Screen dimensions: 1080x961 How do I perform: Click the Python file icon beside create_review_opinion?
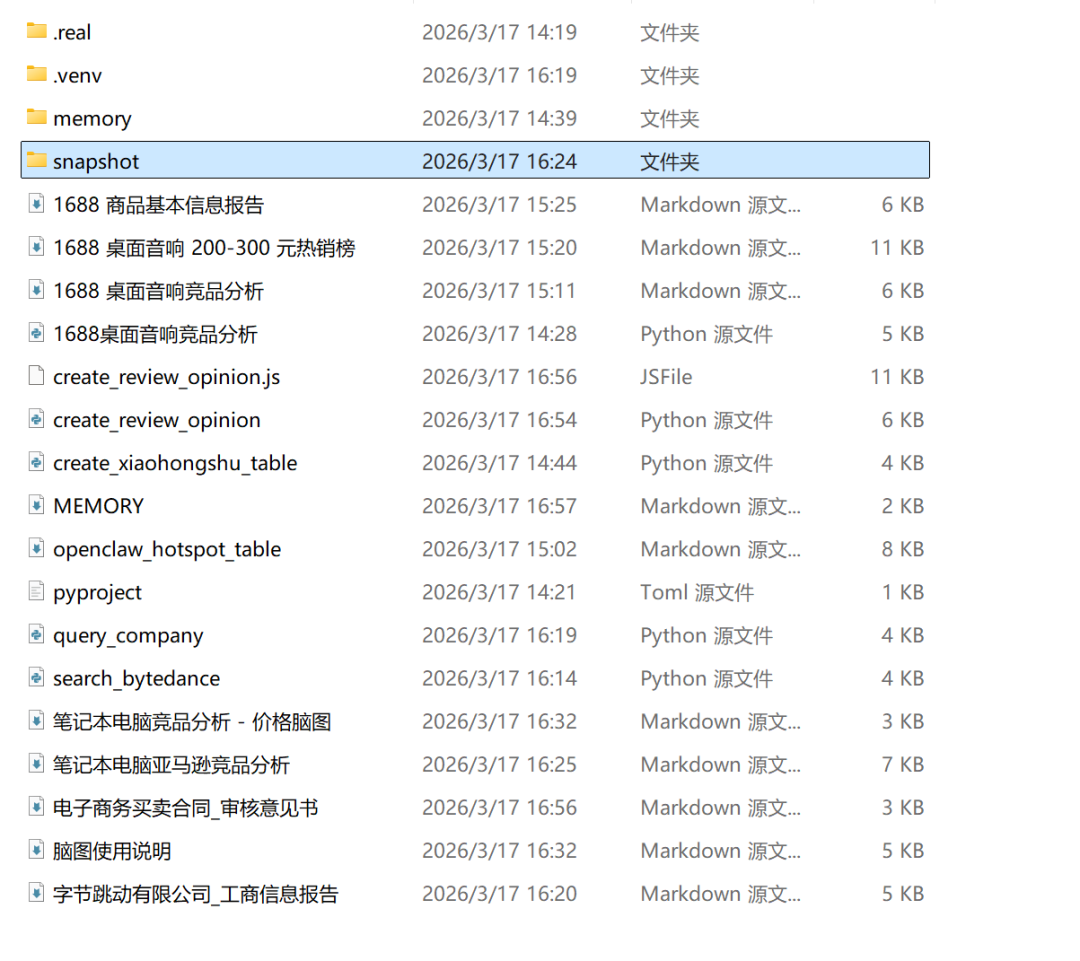[x=36, y=420]
